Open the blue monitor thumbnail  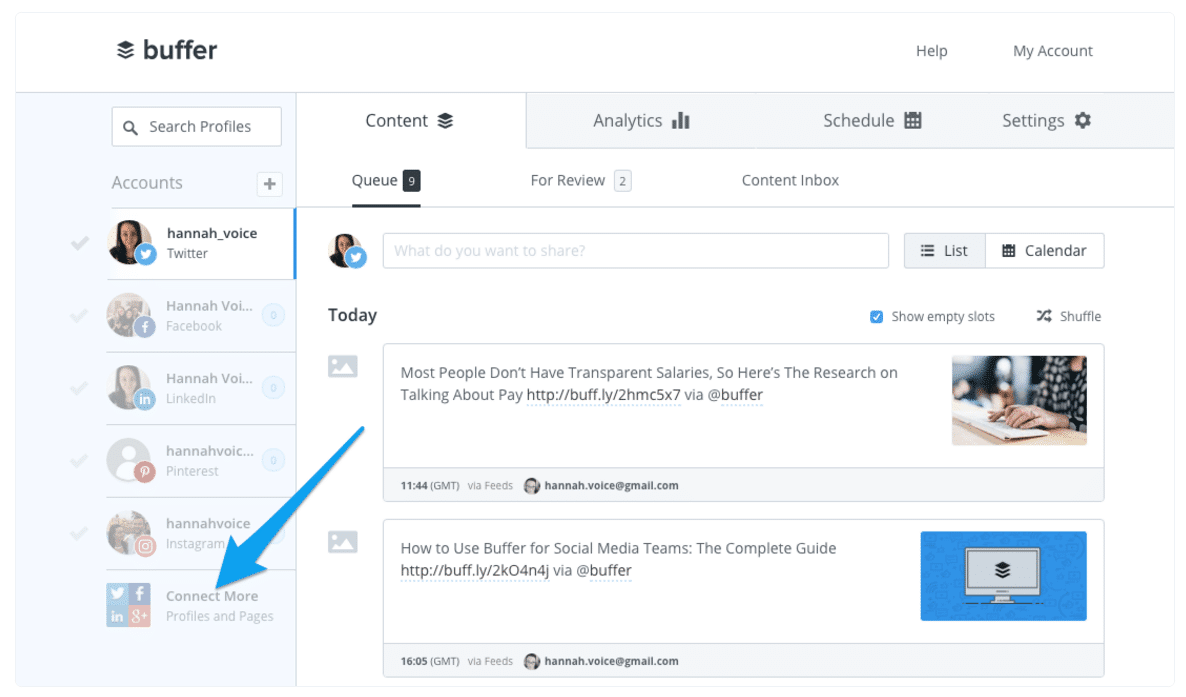click(1003, 576)
